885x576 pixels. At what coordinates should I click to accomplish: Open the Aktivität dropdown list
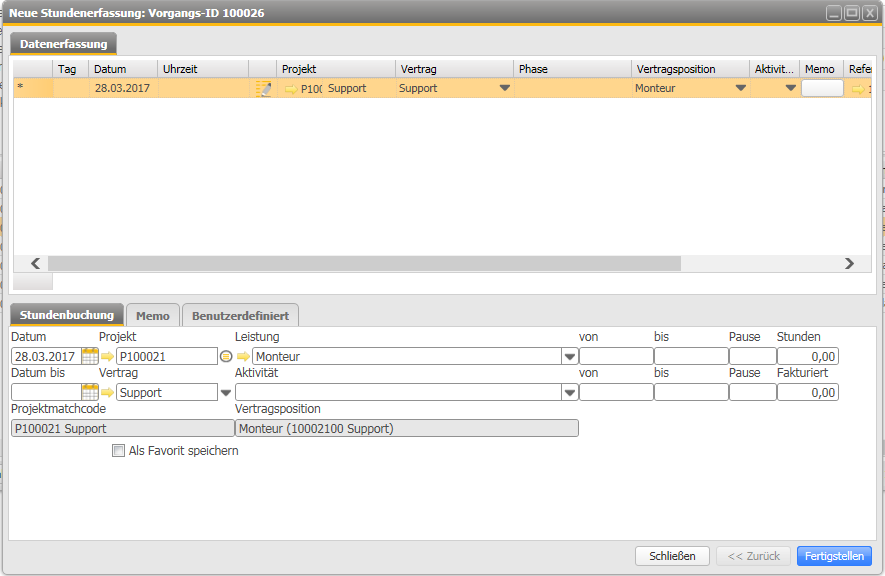(569, 392)
